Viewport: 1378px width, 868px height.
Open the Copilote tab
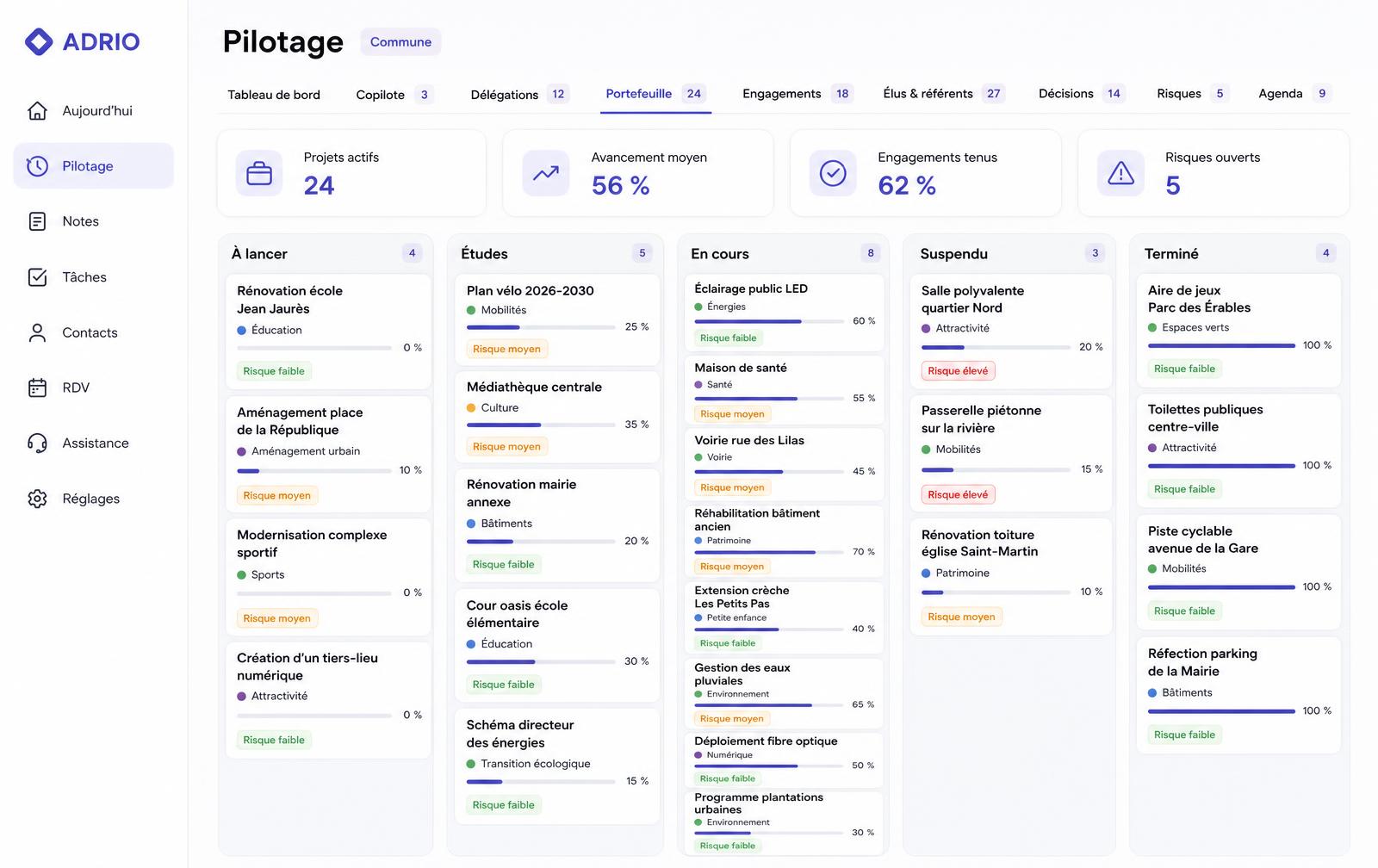pyautogui.click(x=394, y=95)
